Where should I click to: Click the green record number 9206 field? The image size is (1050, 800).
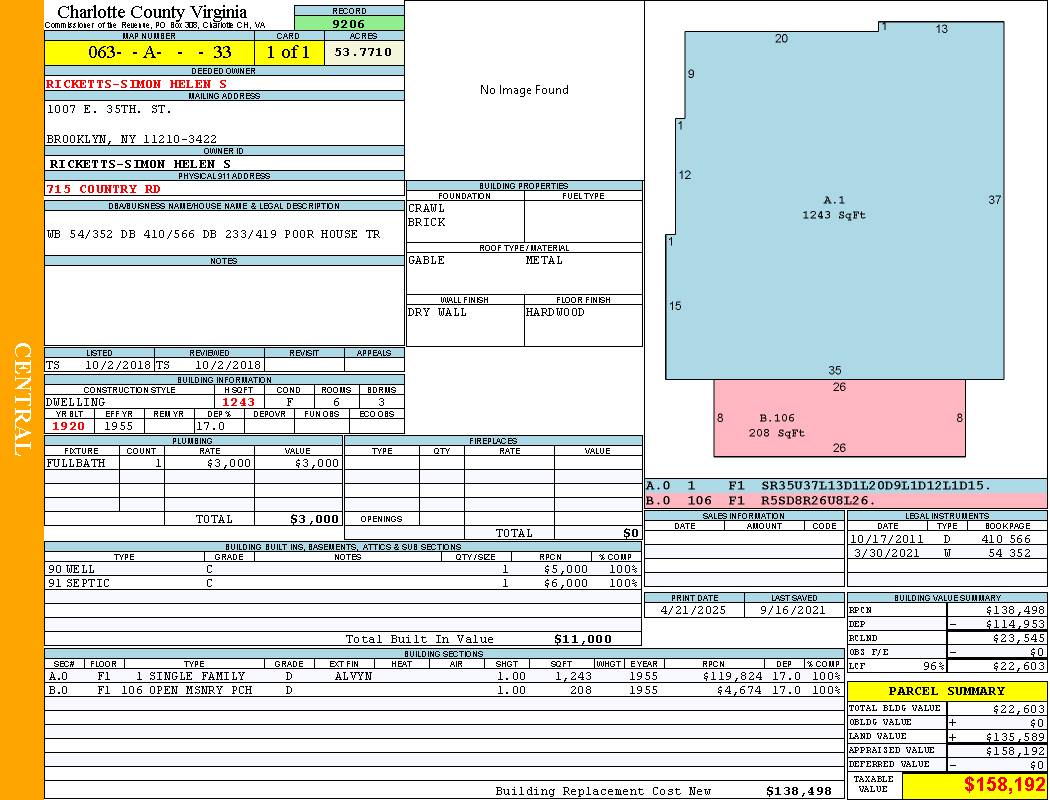point(349,22)
